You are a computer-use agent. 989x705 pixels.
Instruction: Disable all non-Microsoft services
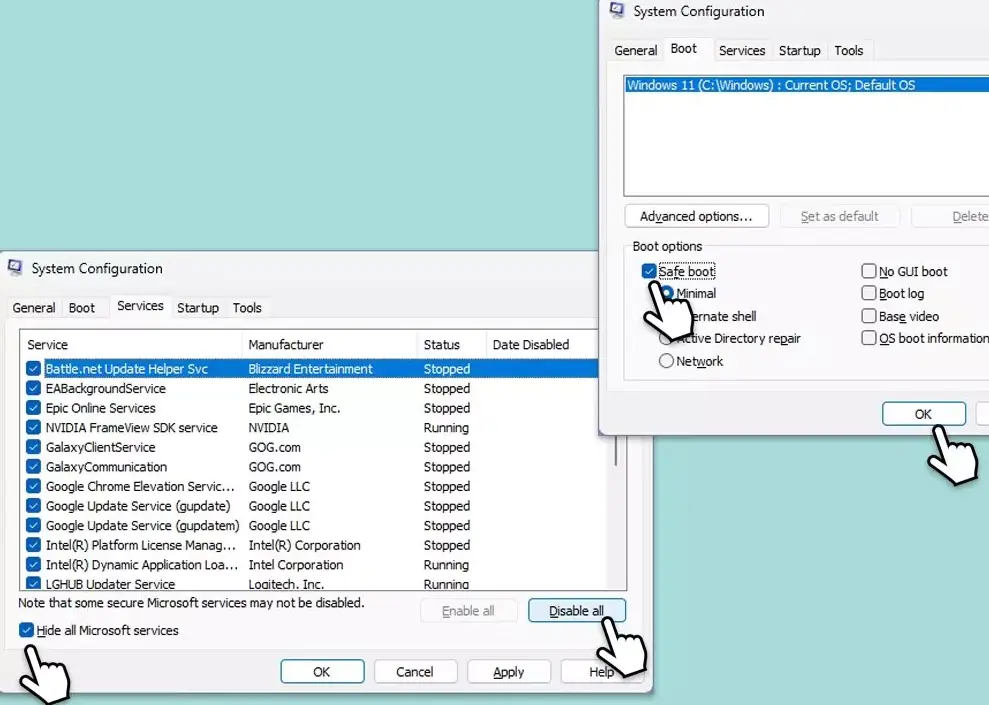tap(577, 610)
